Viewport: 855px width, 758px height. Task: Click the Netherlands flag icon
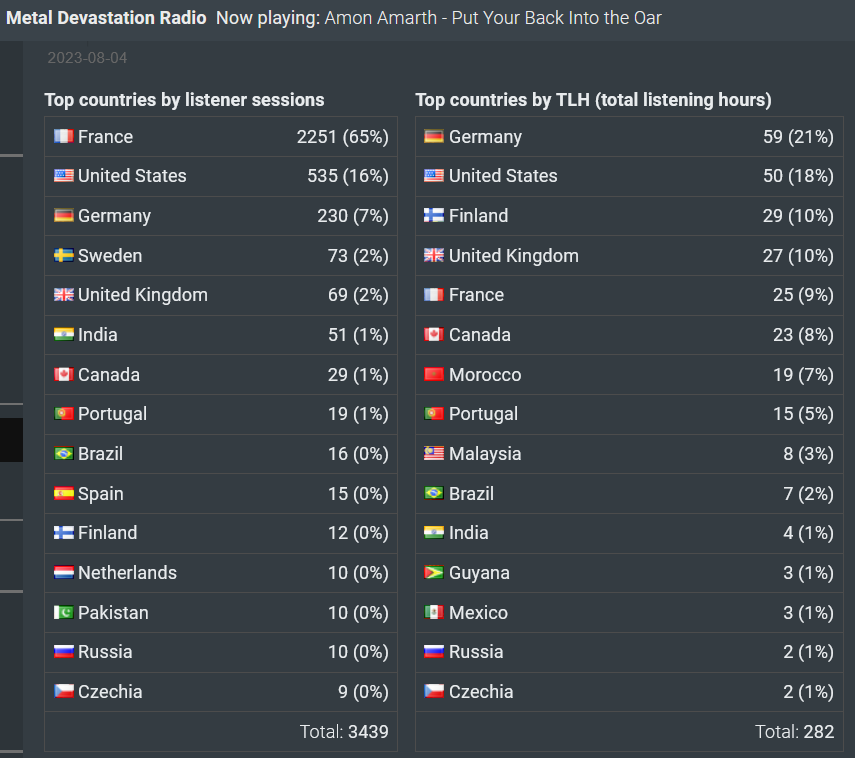click(63, 573)
